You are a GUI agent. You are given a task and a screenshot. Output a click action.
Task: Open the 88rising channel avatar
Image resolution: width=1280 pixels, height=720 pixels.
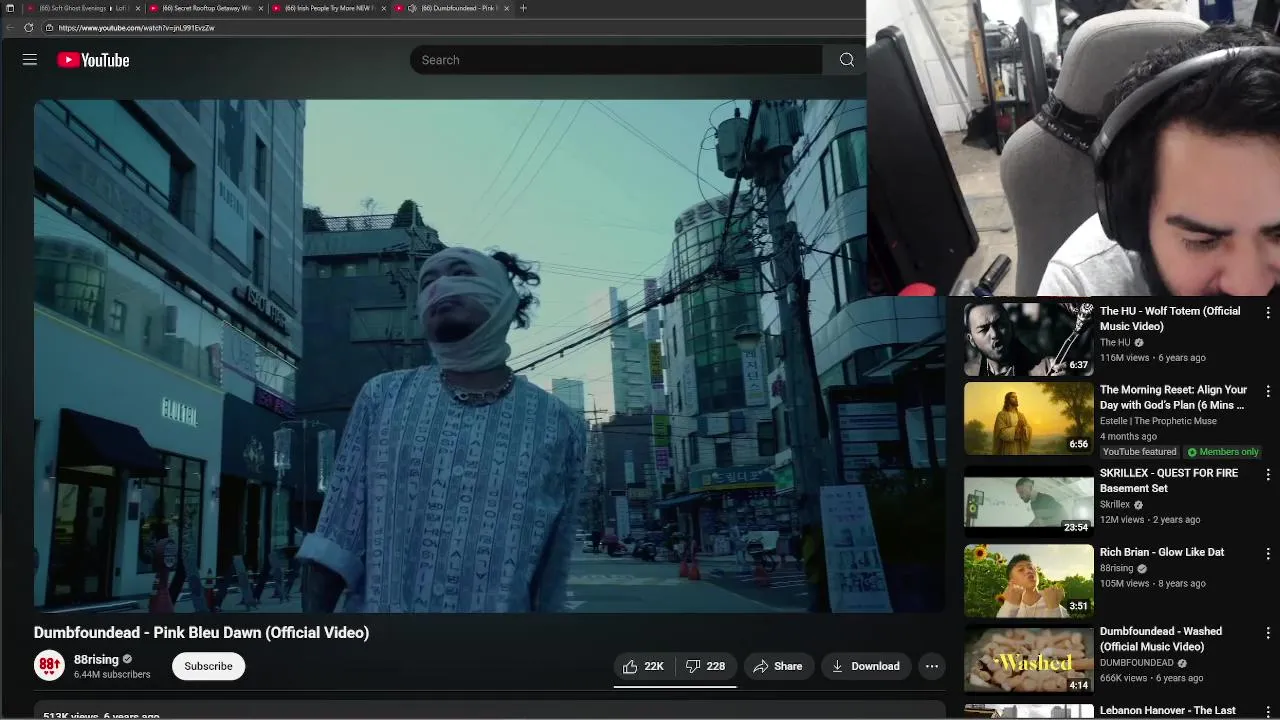(49, 666)
